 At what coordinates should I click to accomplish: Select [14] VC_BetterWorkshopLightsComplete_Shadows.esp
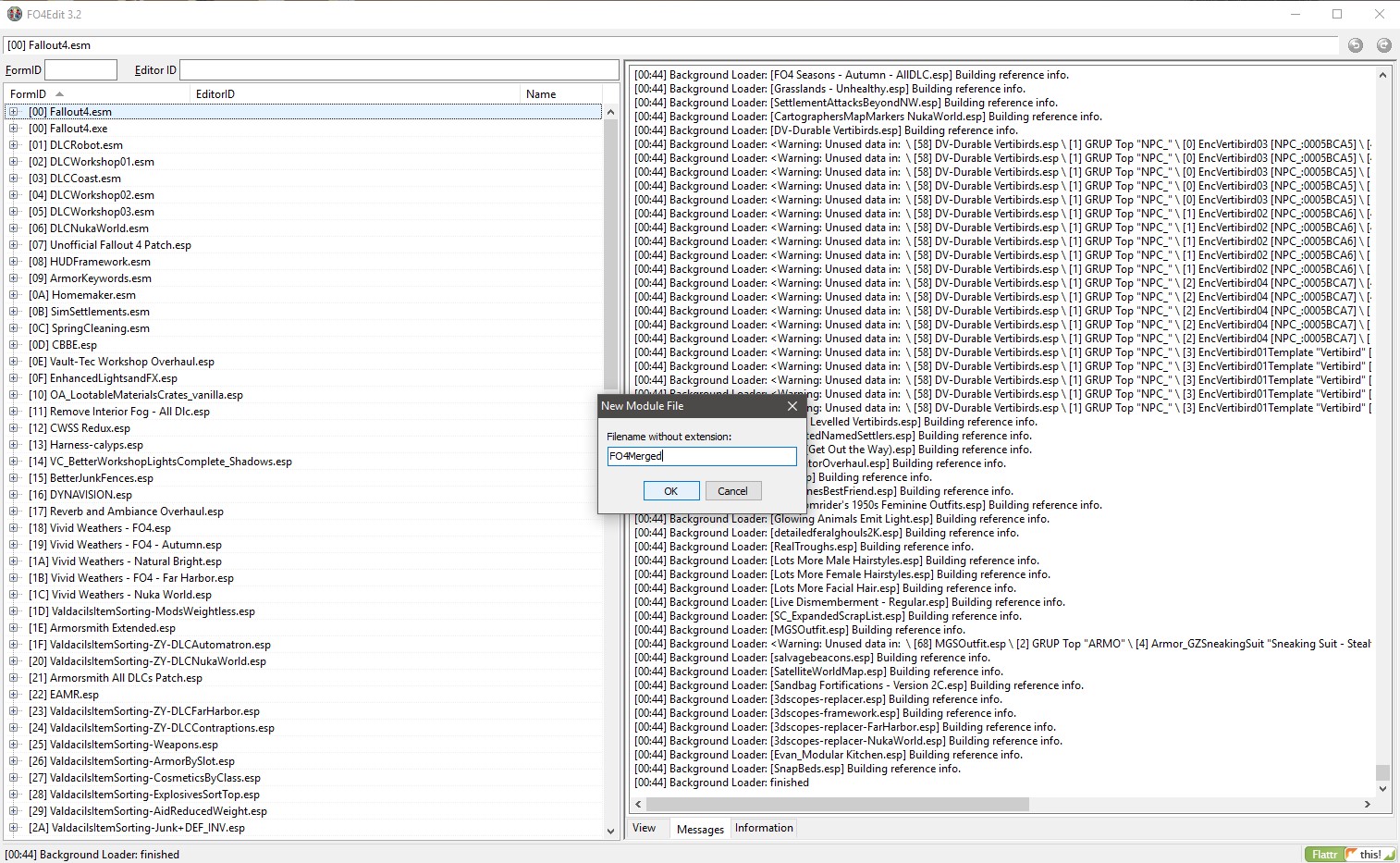tap(160, 462)
